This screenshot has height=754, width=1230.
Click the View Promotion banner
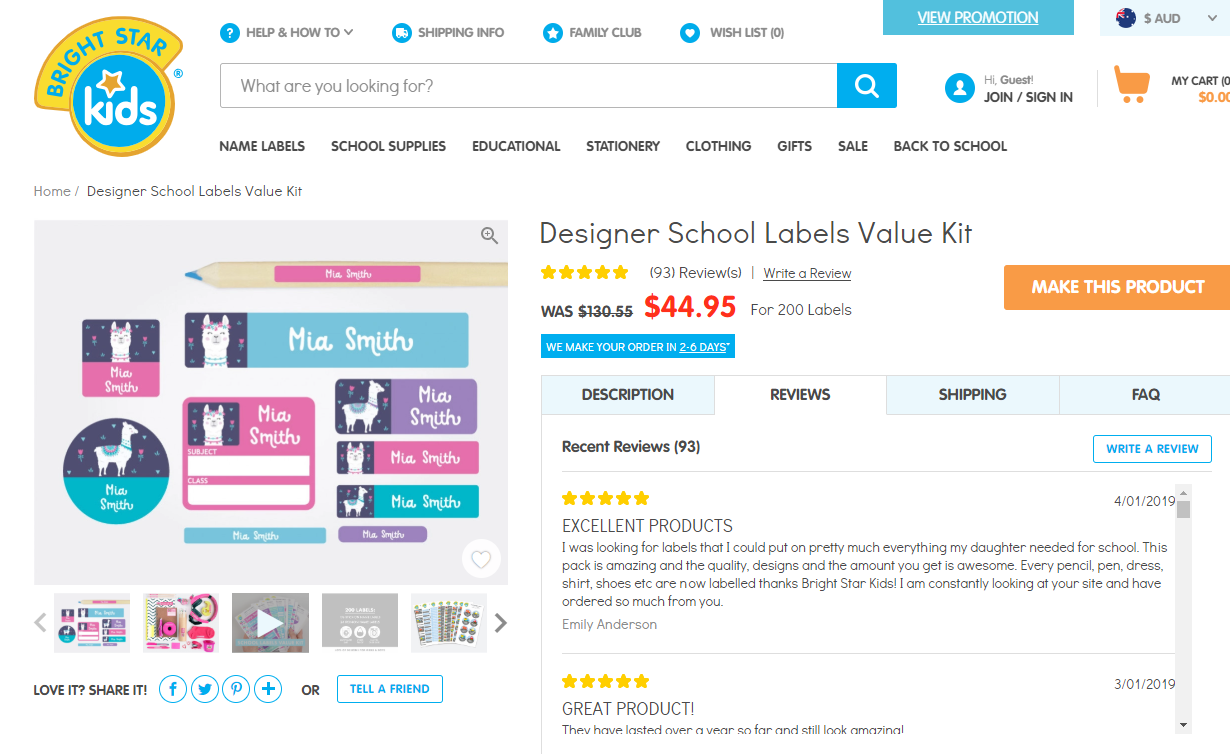[978, 17]
